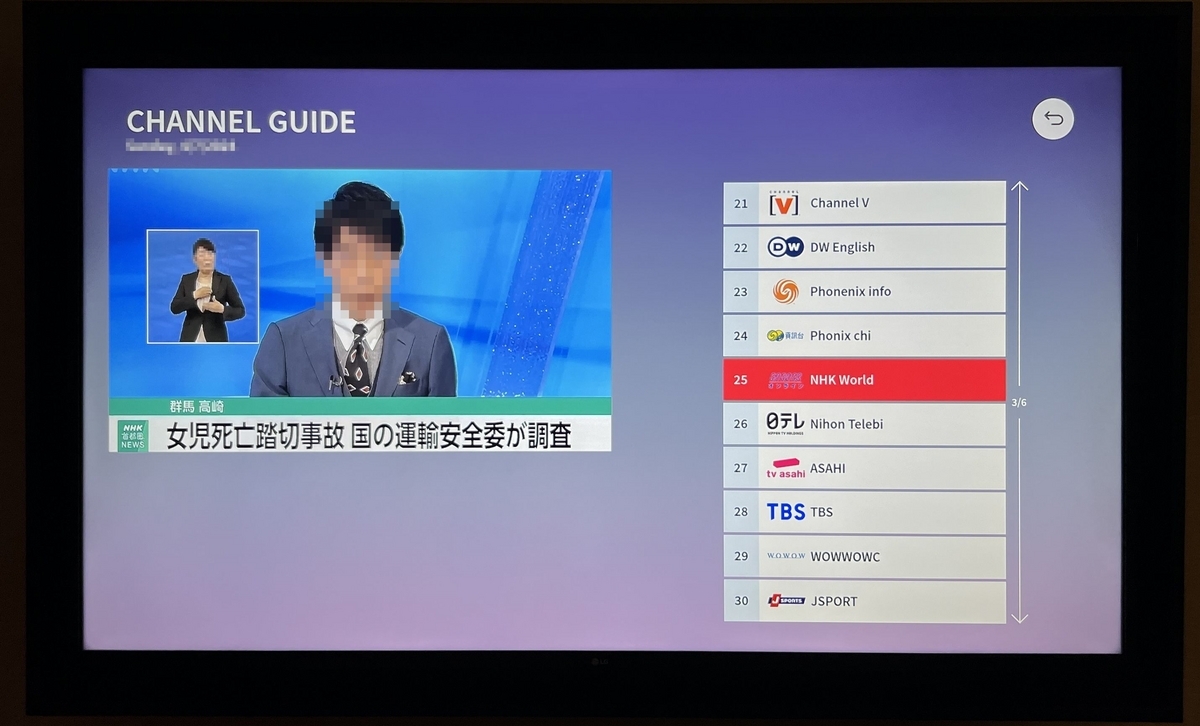Select the Channel V logo icon
This screenshot has height=726, width=1200.
point(785,203)
